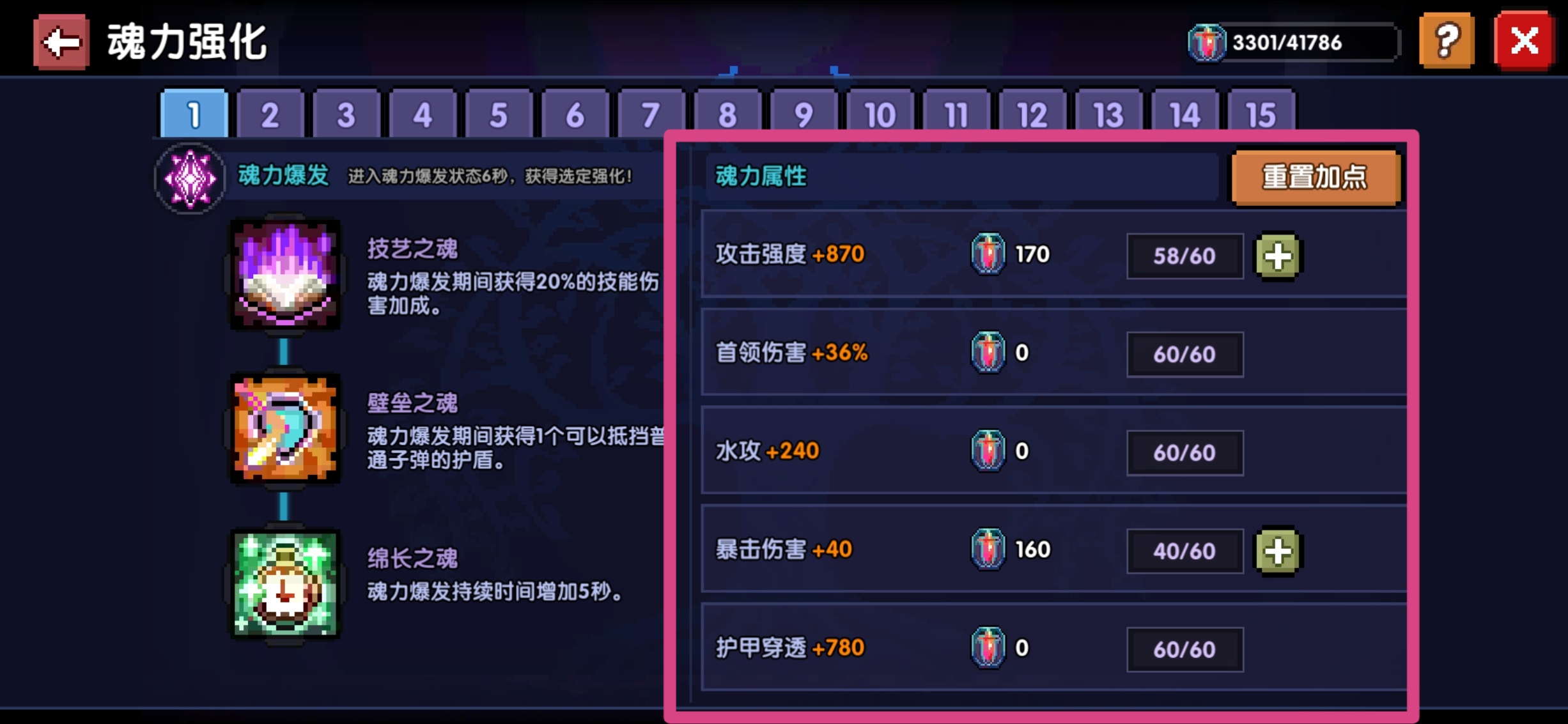Click the 首领伤害 60/60 counter
1568x724 pixels.
(x=1184, y=355)
